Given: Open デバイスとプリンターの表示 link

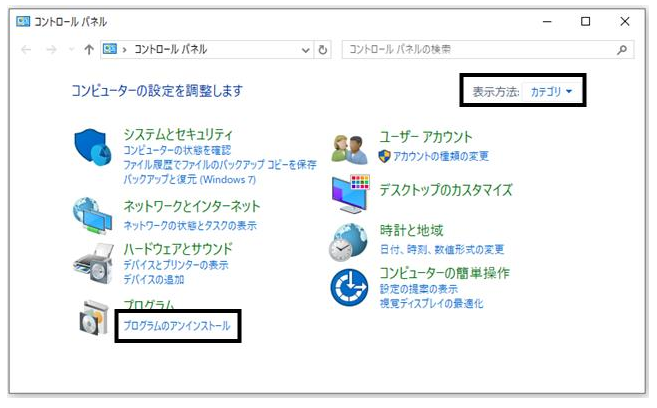Looking at the screenshot, I should pyautogui.click(x=176, y=265).
